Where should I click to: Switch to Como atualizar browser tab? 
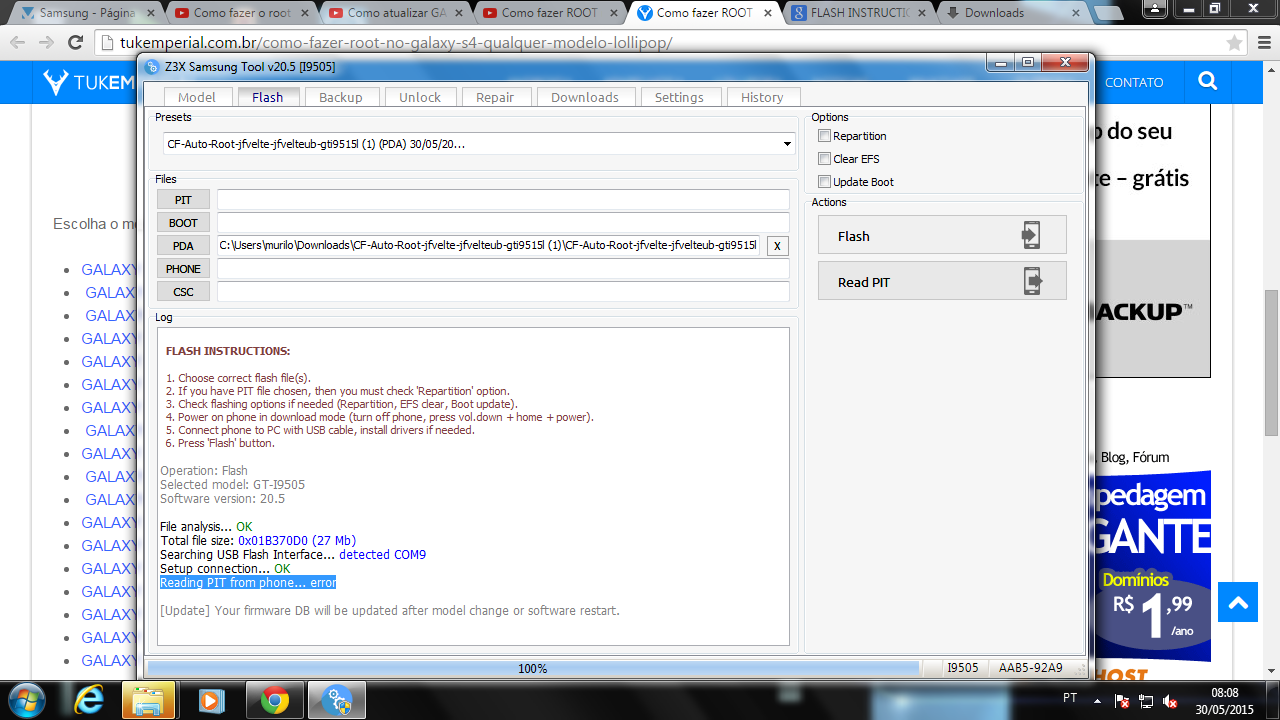coord(399,13)
